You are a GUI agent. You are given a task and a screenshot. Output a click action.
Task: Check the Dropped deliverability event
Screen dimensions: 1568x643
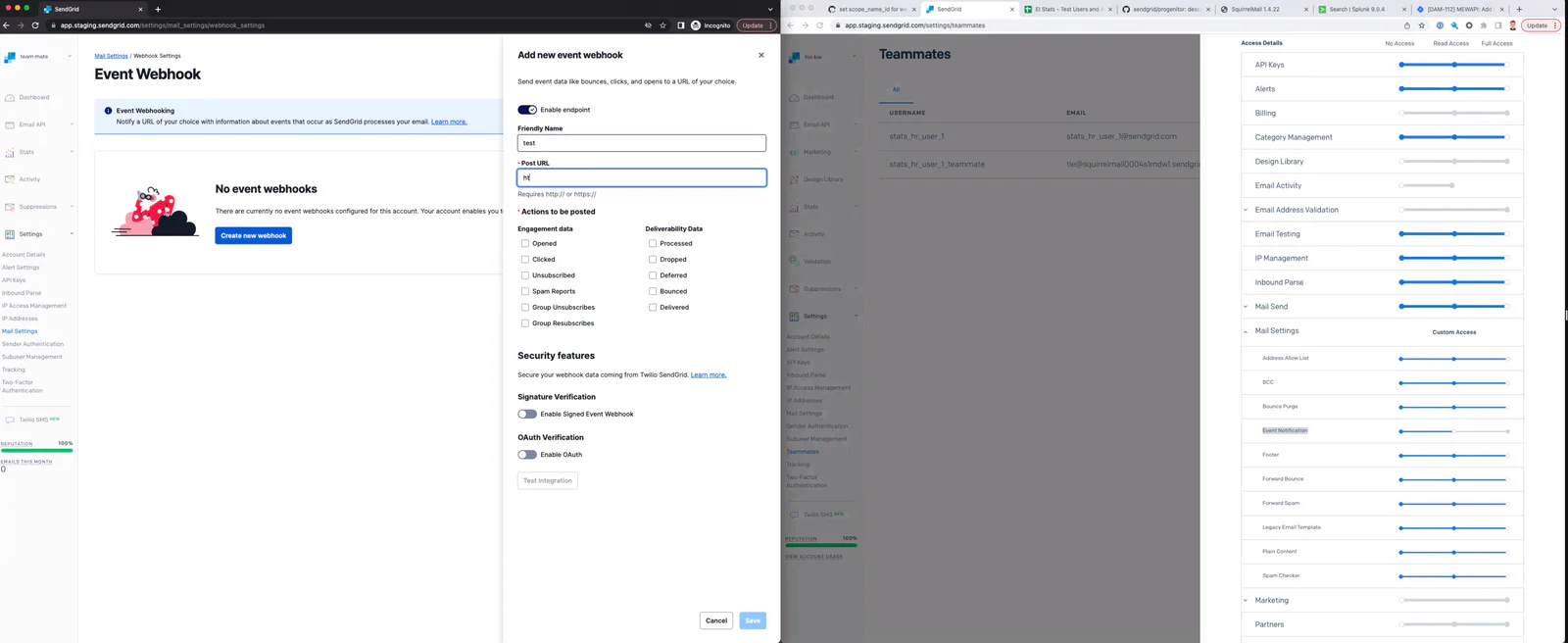[x=653, y=260]
